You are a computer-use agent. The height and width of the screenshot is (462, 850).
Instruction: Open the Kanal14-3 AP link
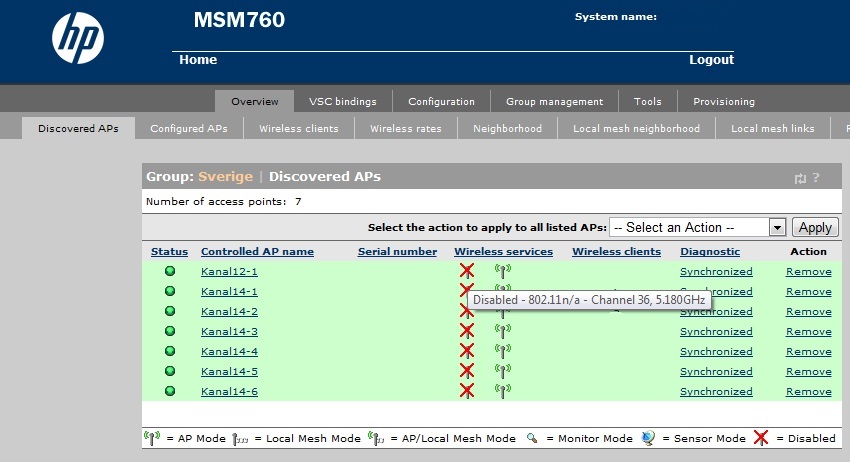click(x=229, y=331)
